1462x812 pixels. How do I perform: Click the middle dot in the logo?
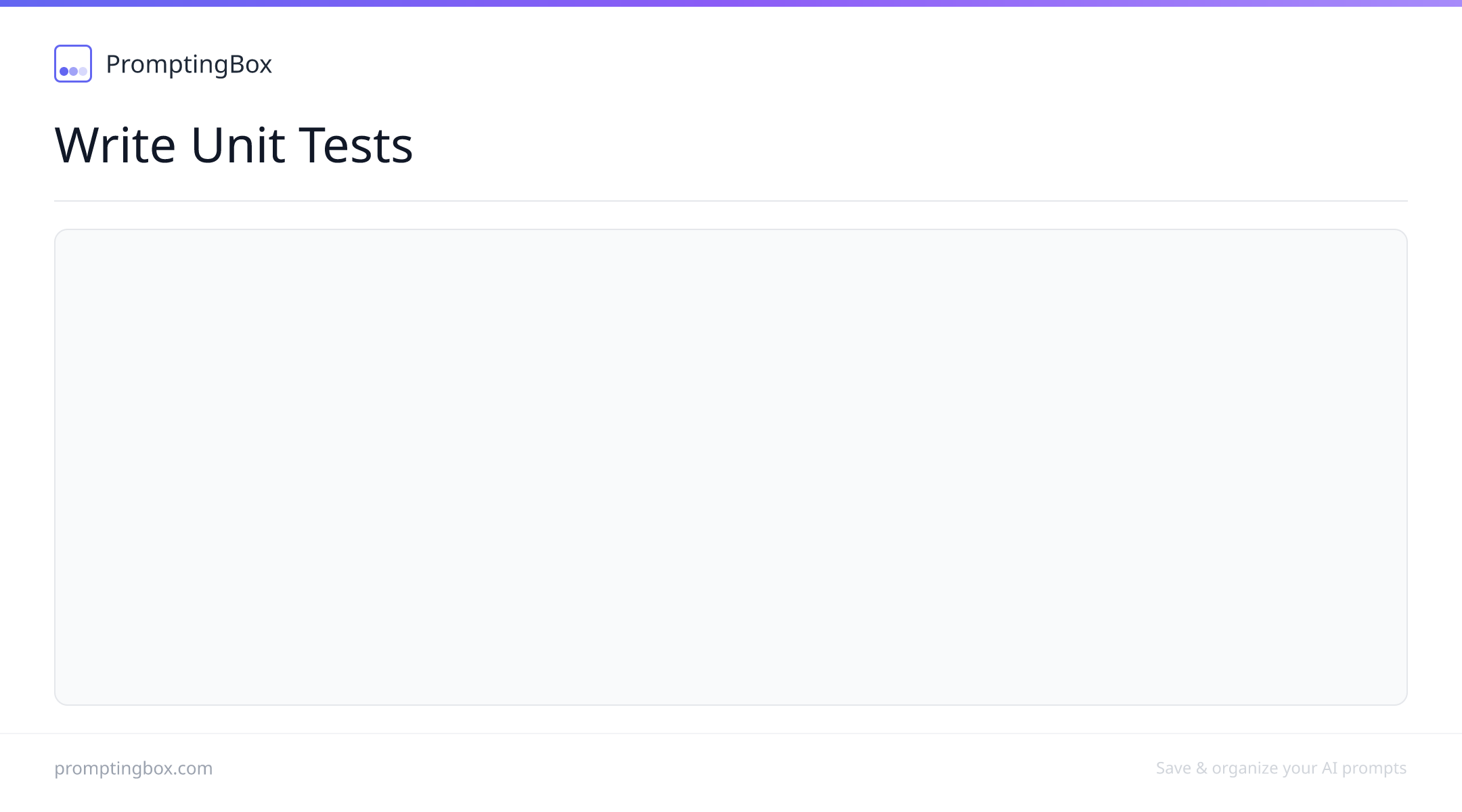pyautogui.click(x=73, y=71)
